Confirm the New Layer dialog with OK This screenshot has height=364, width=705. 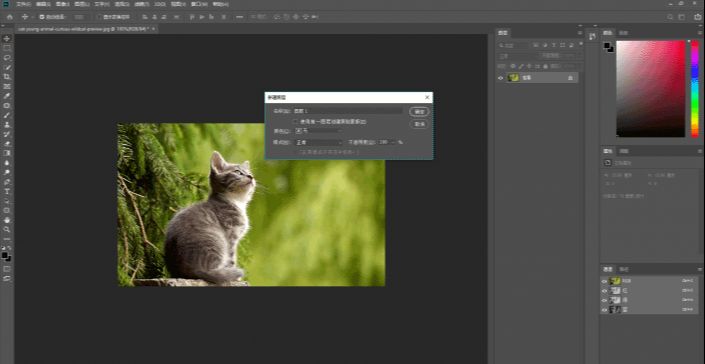coord(419,111)
